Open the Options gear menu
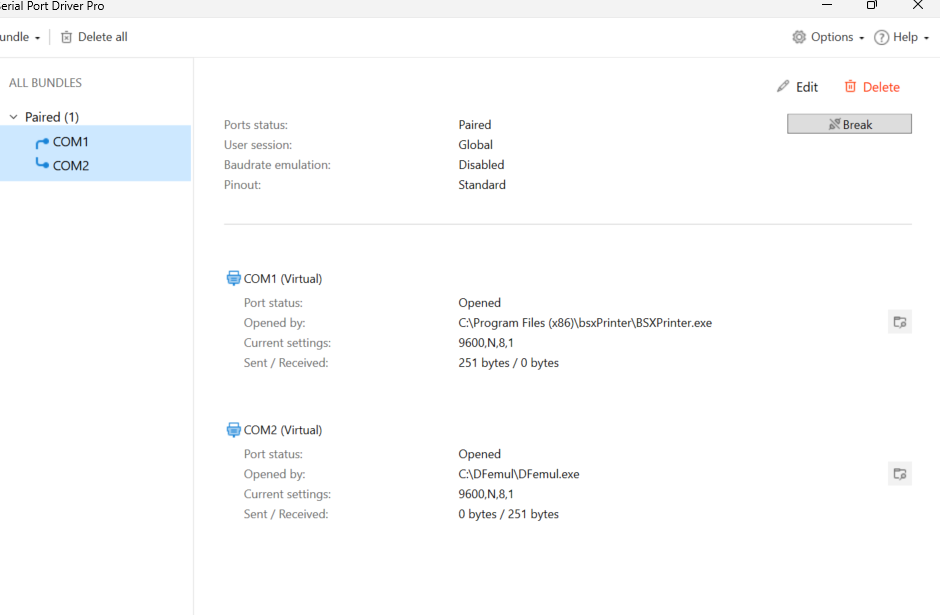The height and width of the screenshot is (615, 940). tap(828, 37)
